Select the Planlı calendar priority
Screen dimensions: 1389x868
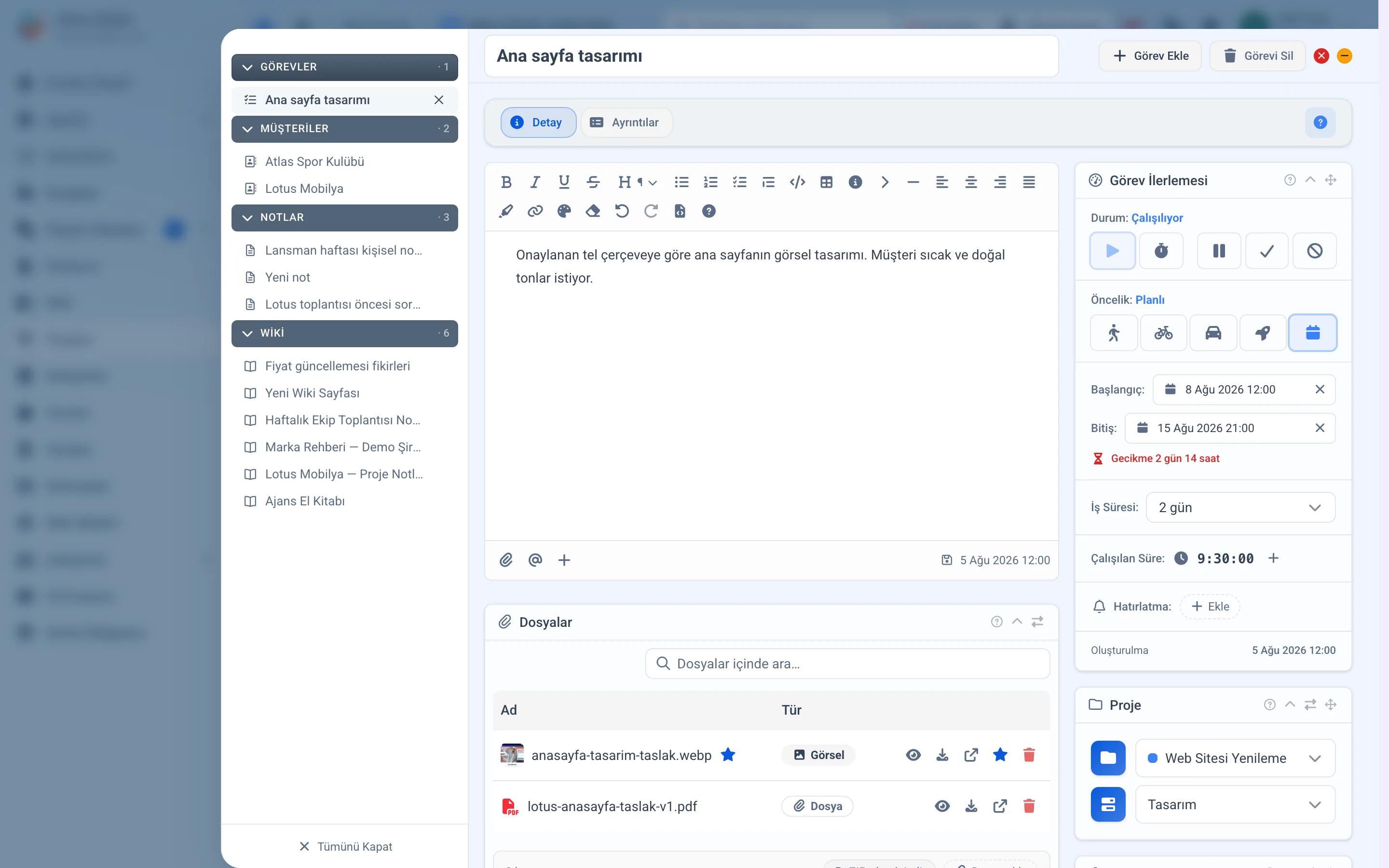click(x=1313, y=333)
